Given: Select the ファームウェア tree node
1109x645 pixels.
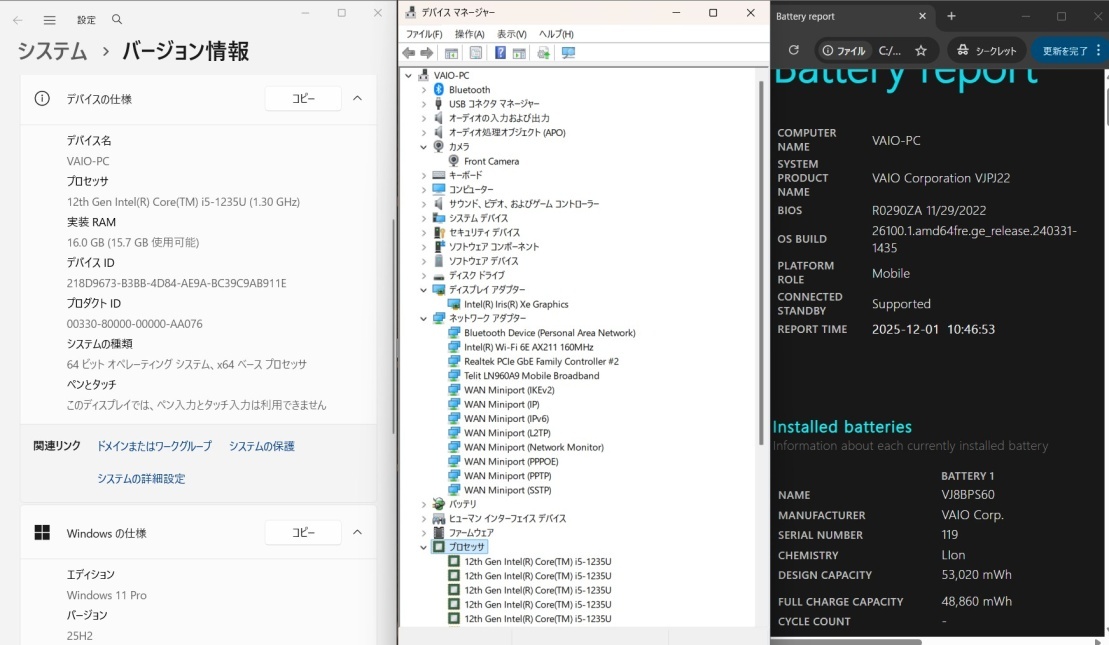Looking at the screenshot, I should 471,533.
